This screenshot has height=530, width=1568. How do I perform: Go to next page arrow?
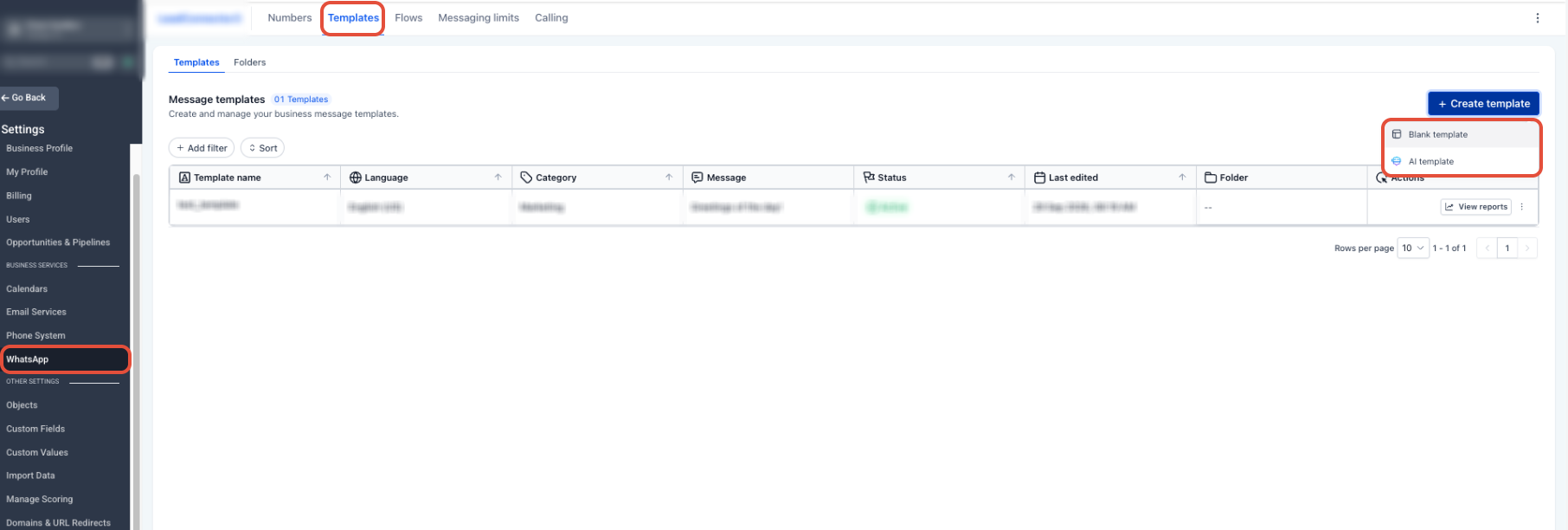pos(1527,249)
